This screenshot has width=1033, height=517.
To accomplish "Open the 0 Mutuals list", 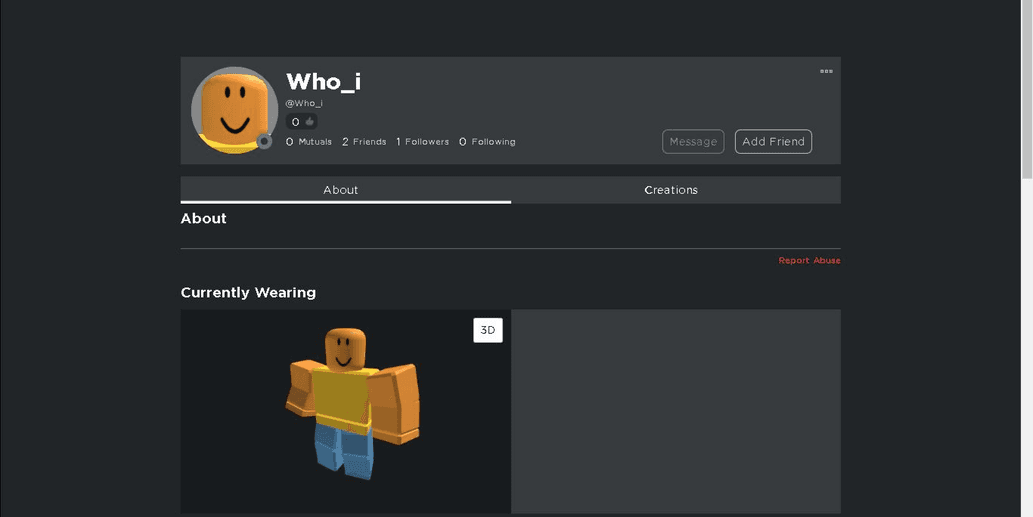I will tap(308, 142).
